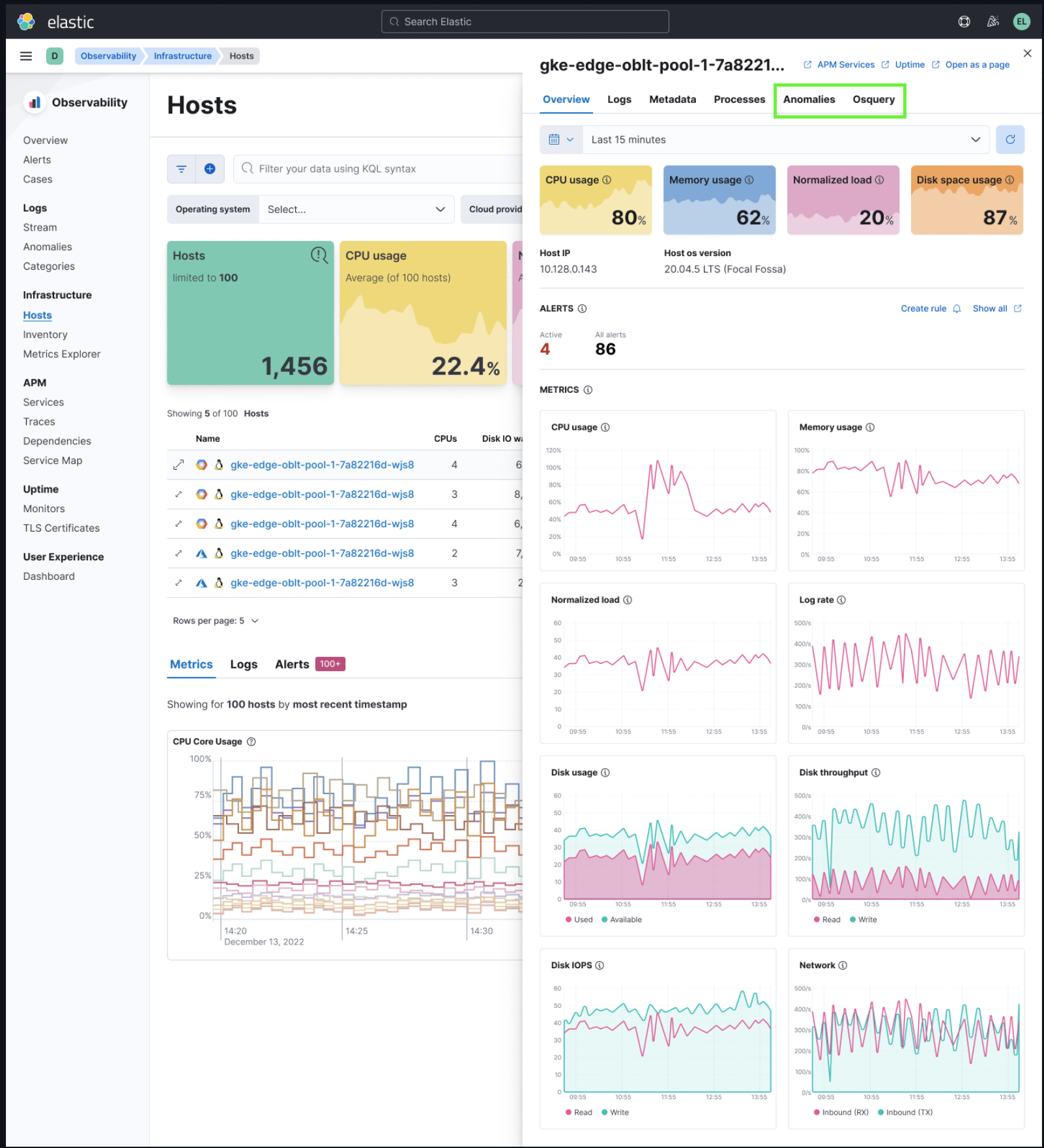The height and width of the screenshot is (1148, 1044).
Task: Switch to the Osquery tab in the flyout
Action: coord(874,99)
